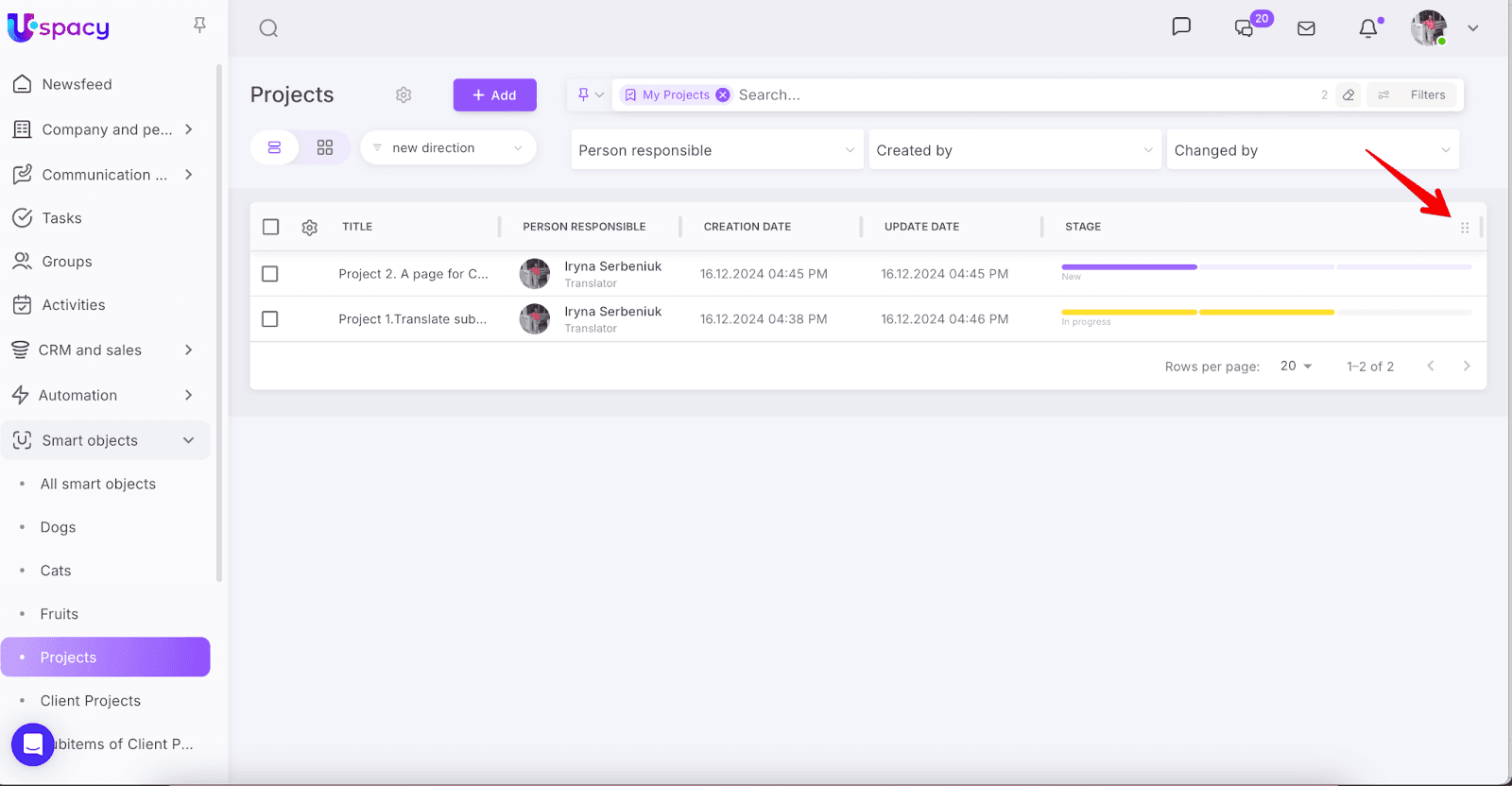This screenshot has width=1512, height=786.
Task: Check the box for Project 1 row
Action: point(270,319)
